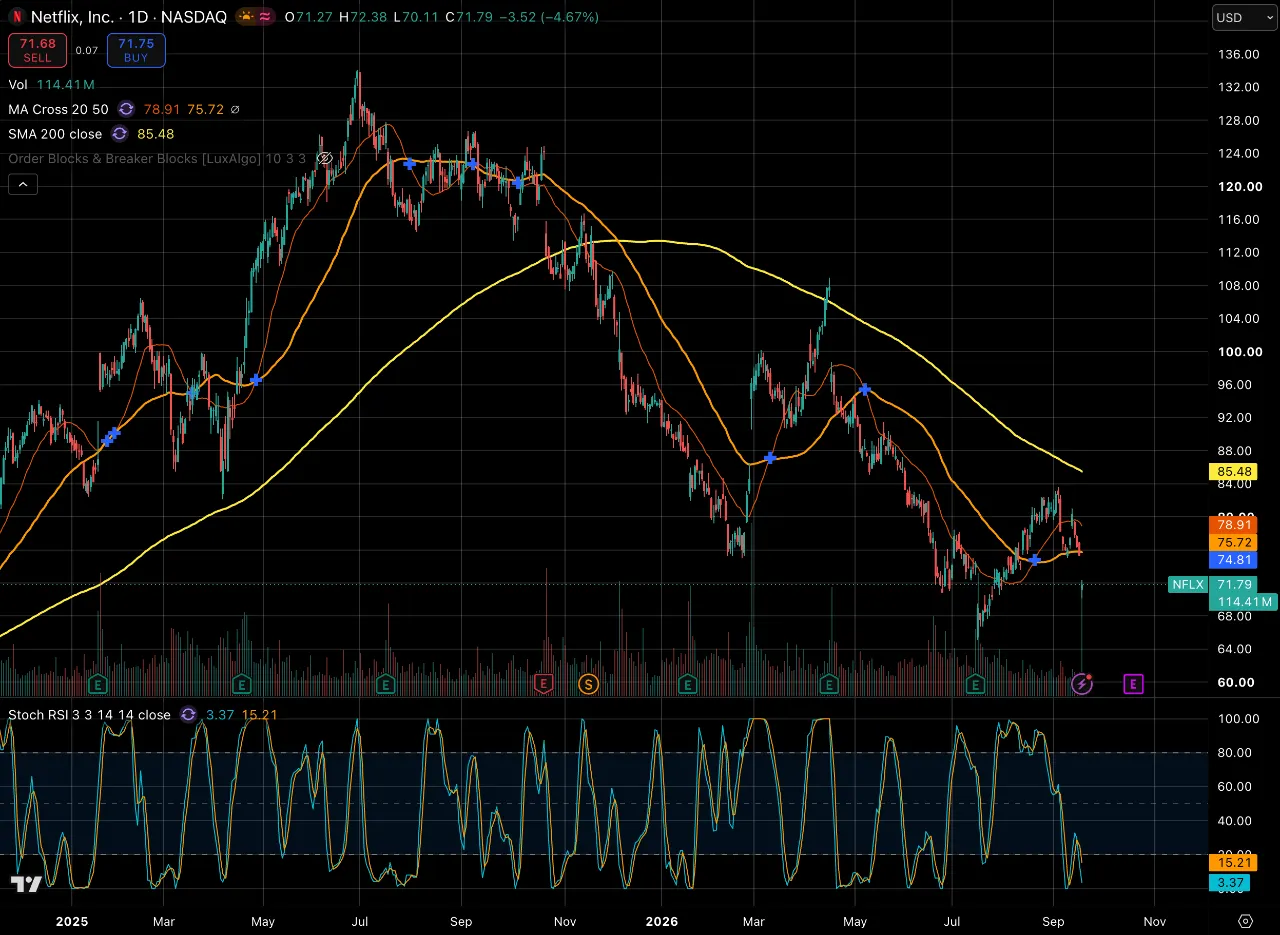Click the 85.48 SMA value in legend
The image size is (1280, 935).
click(155, 133)
